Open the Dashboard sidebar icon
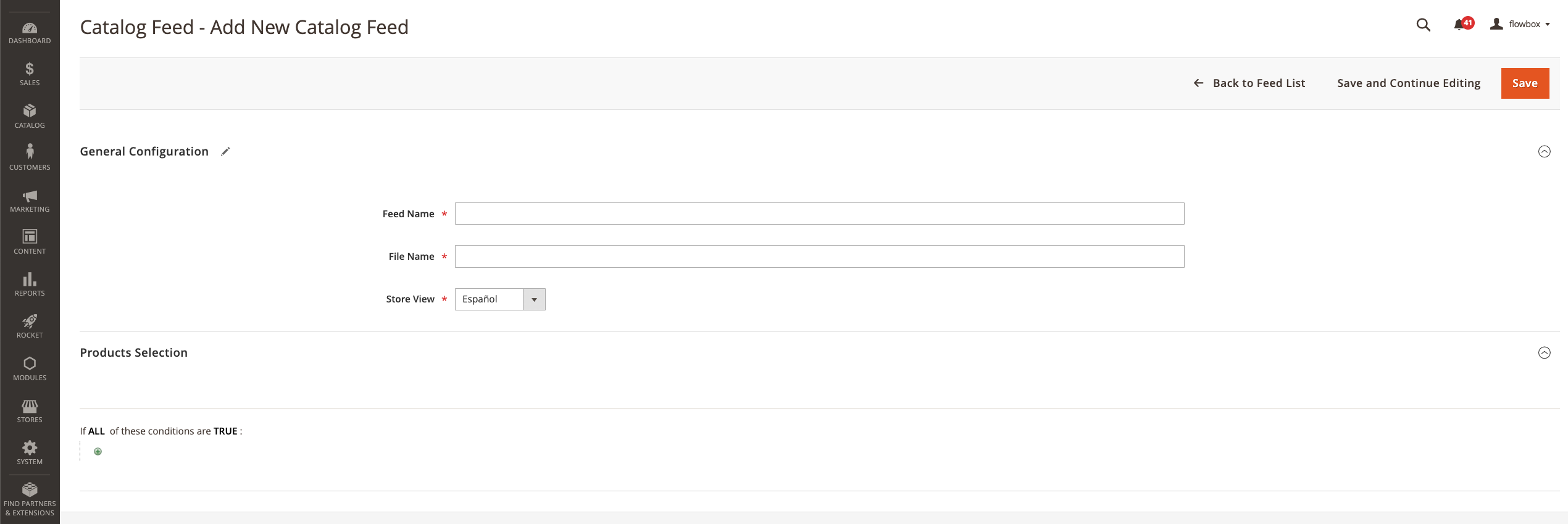 pos(30,32)
